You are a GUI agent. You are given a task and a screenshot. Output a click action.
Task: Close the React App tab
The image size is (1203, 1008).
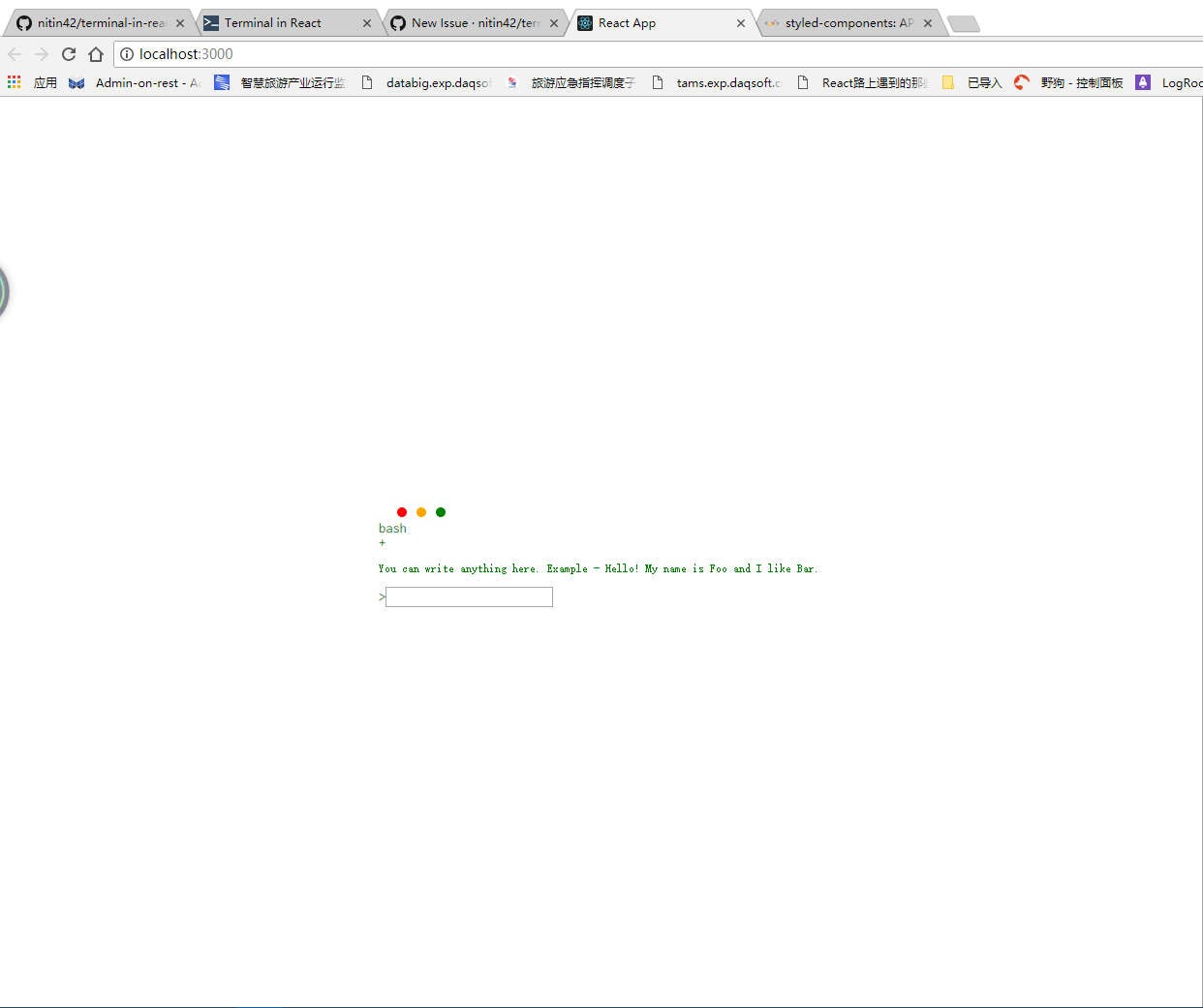point(741,23)
